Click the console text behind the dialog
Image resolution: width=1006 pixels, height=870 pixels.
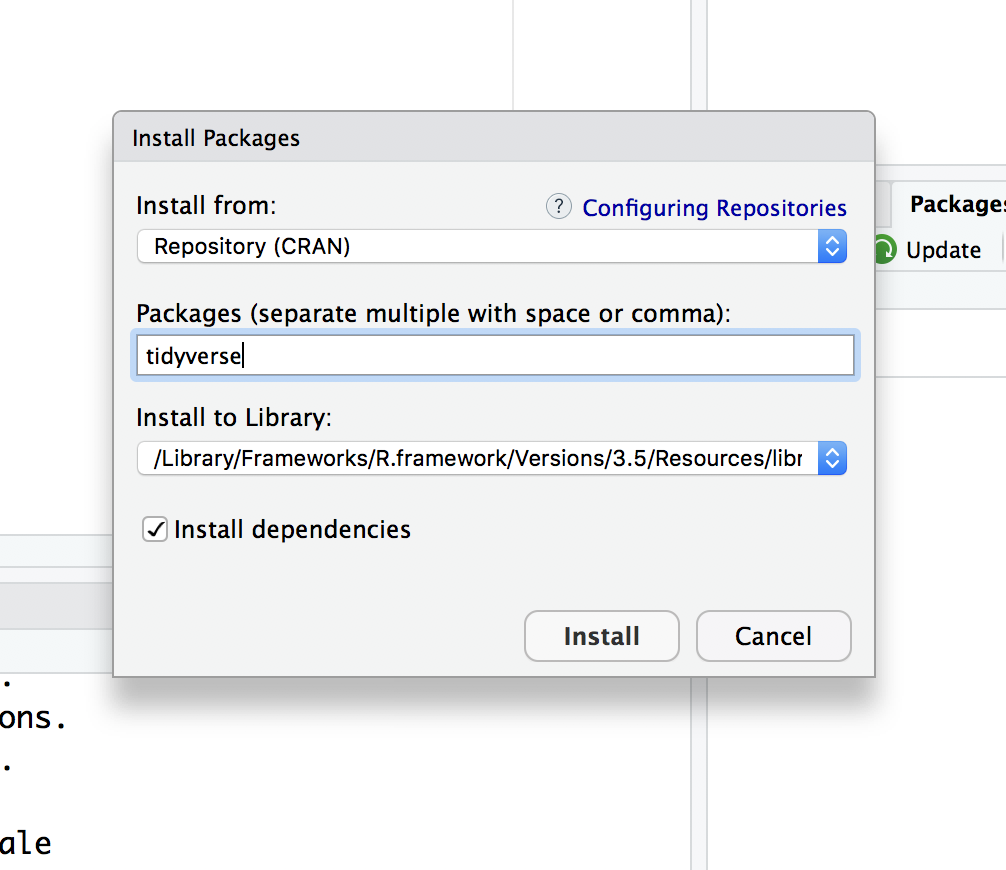pos(35,718)
